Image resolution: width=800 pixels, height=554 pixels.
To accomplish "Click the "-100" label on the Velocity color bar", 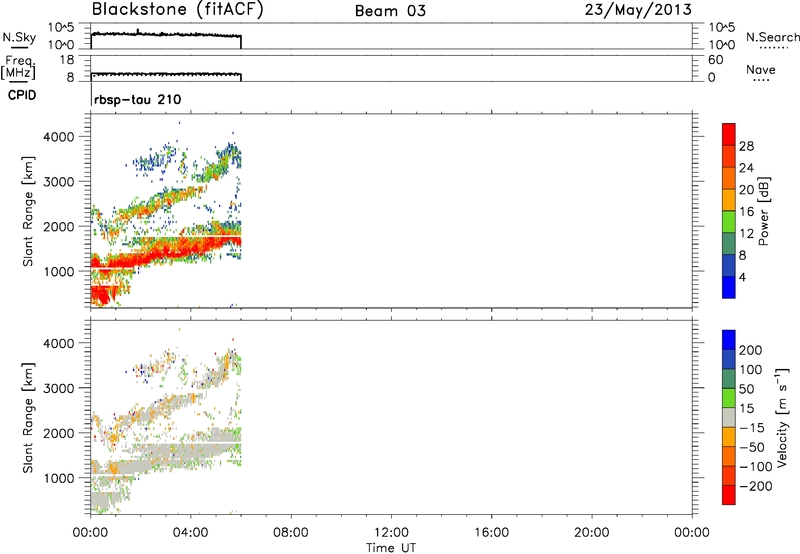I will (756, 467).
